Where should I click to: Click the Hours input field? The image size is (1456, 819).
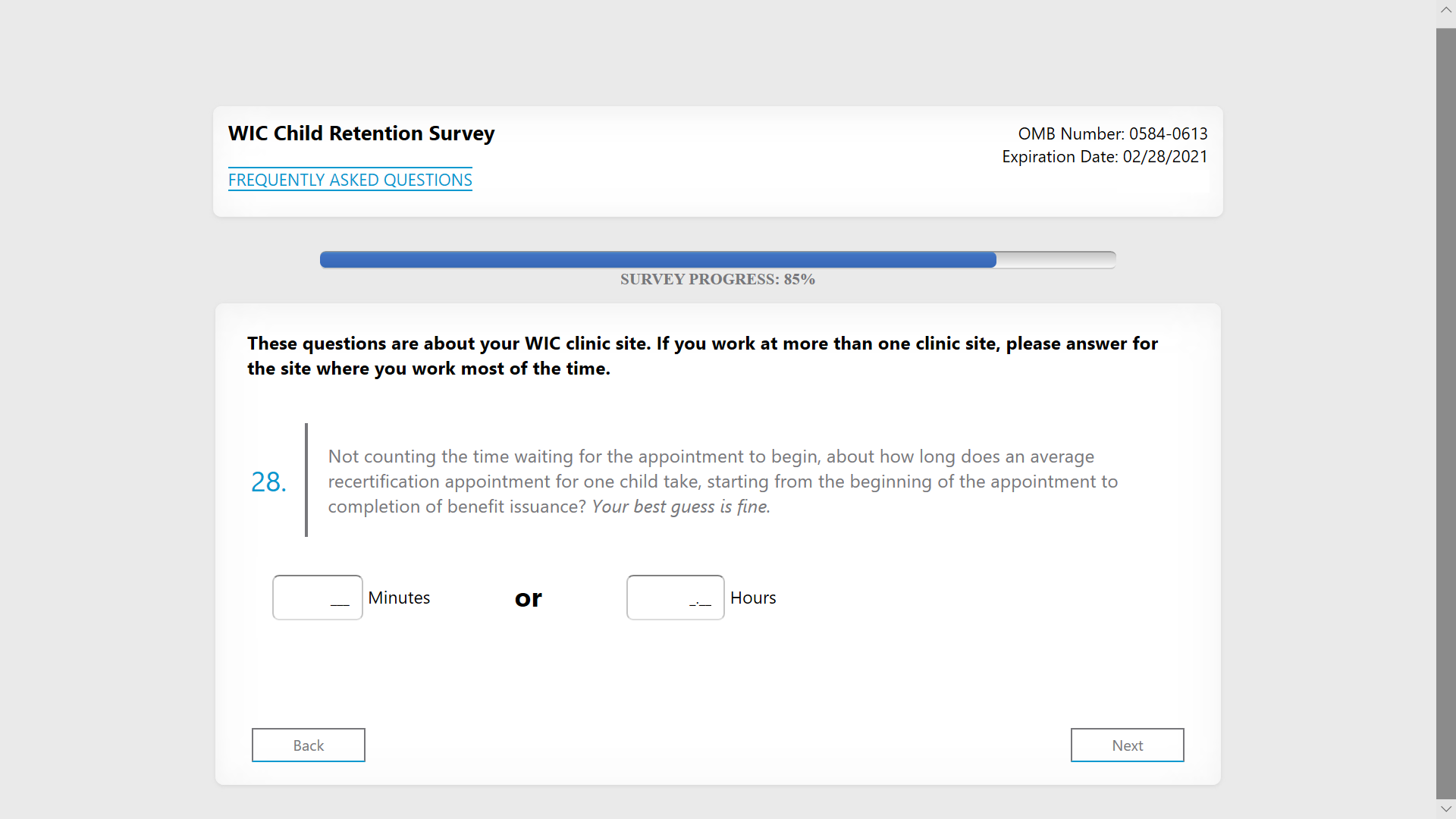point(675,598)
